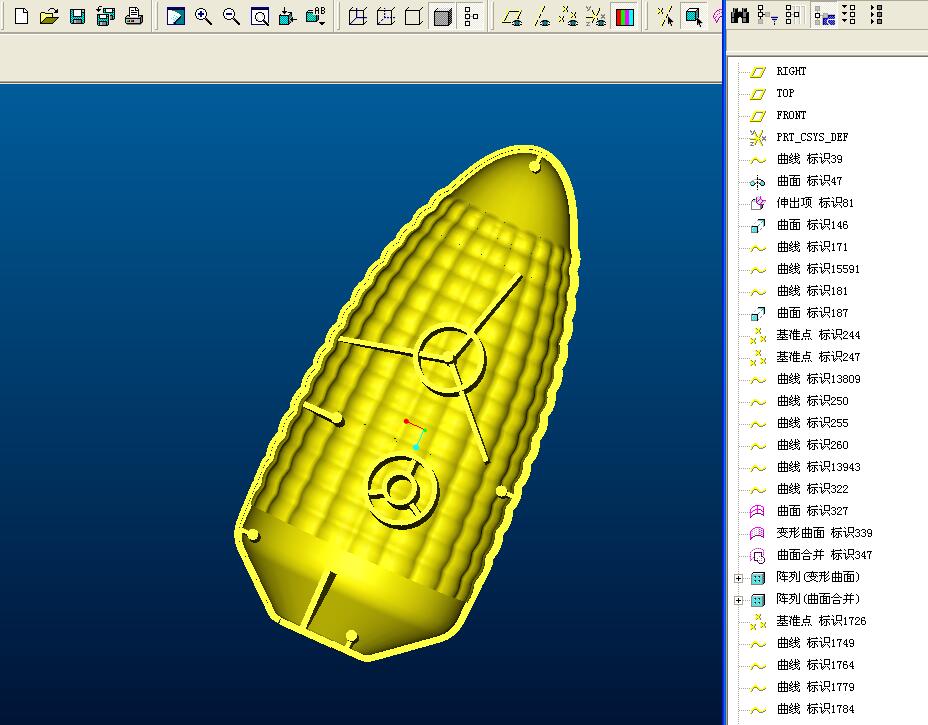Screen dimensions: 928x725
Task: Click the binoculars find icon in model tree
Action: [740, 15]
